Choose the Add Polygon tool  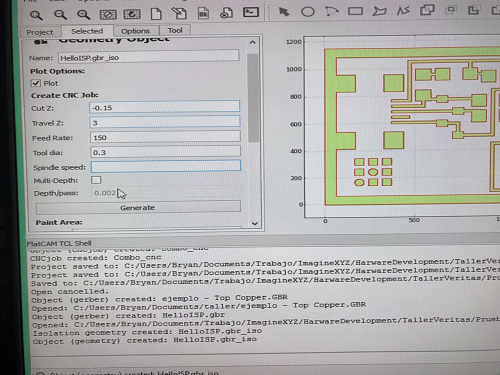pos(379,11)
